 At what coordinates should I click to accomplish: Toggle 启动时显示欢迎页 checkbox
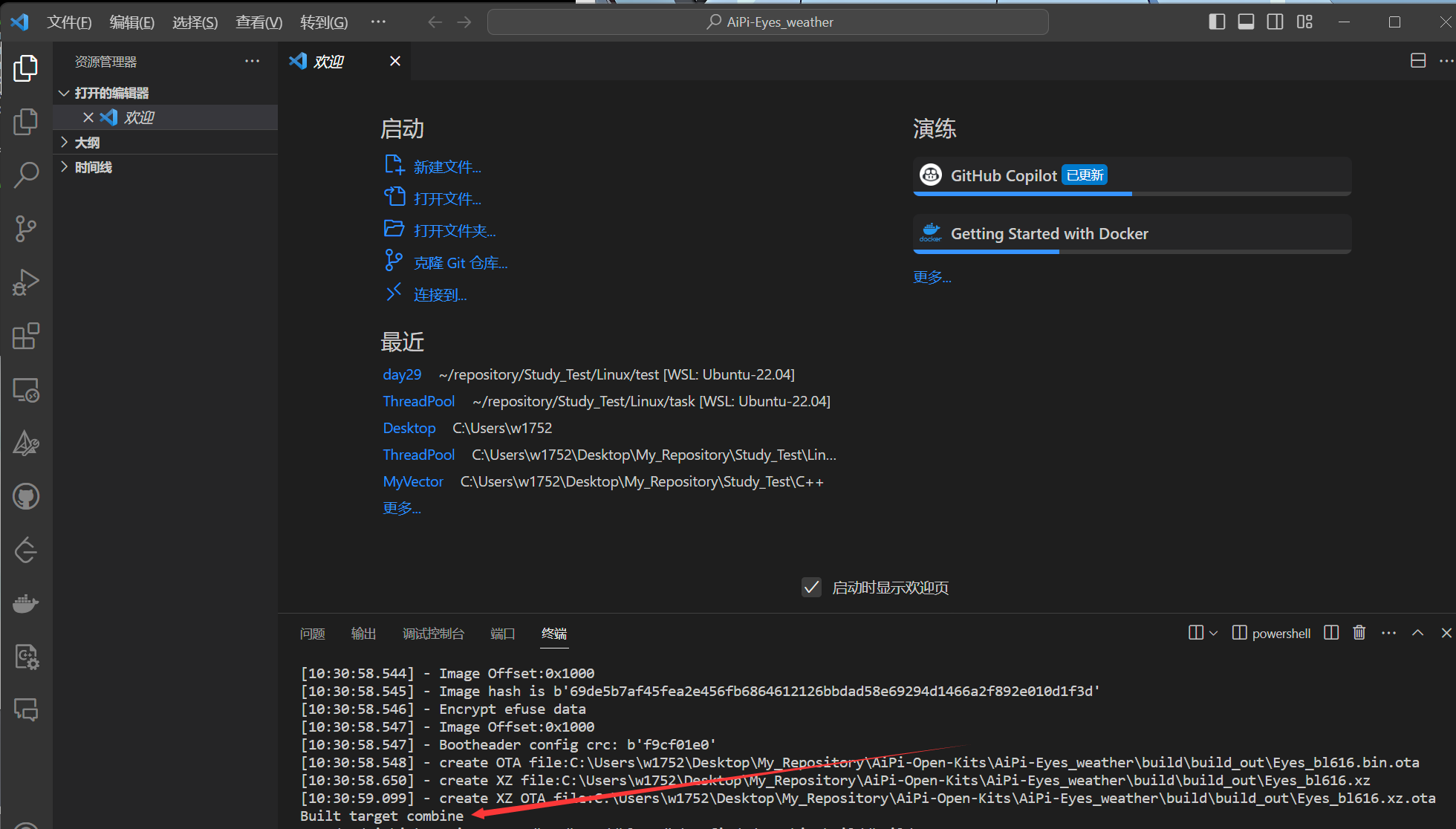811,588
